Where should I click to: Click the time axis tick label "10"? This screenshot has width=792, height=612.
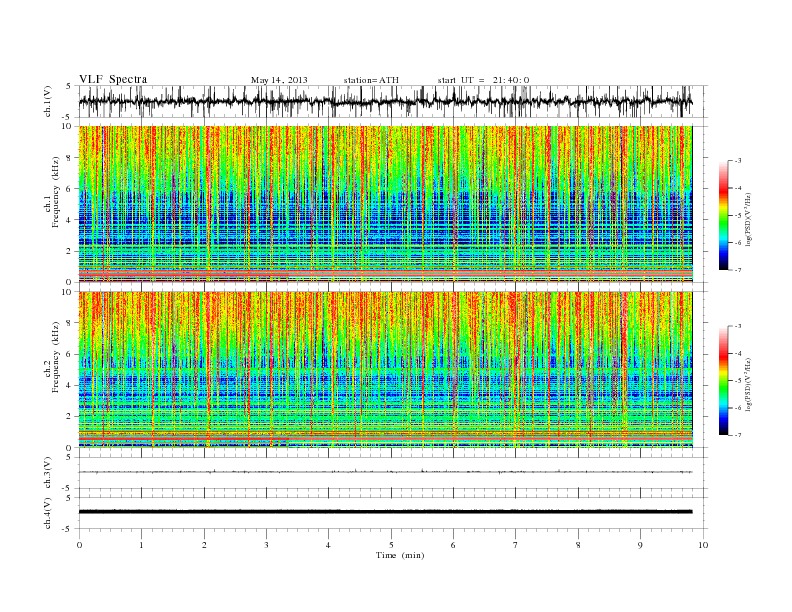pyautogui.click(x=703, y=545)
